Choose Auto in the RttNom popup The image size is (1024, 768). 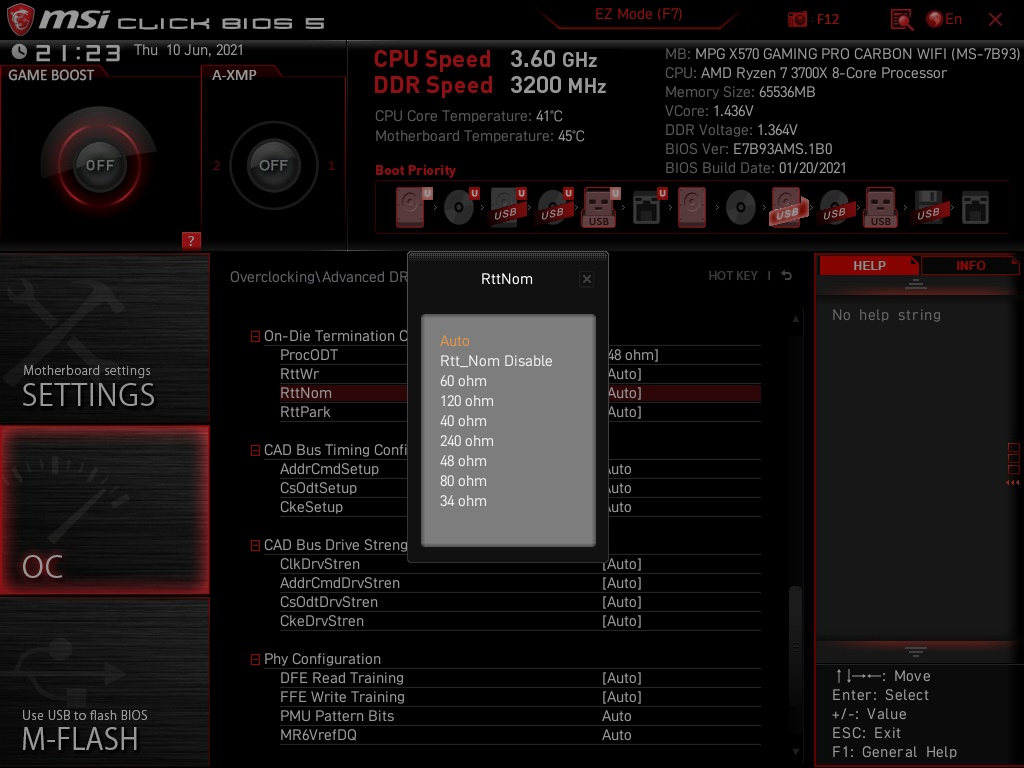coord(455,341)
